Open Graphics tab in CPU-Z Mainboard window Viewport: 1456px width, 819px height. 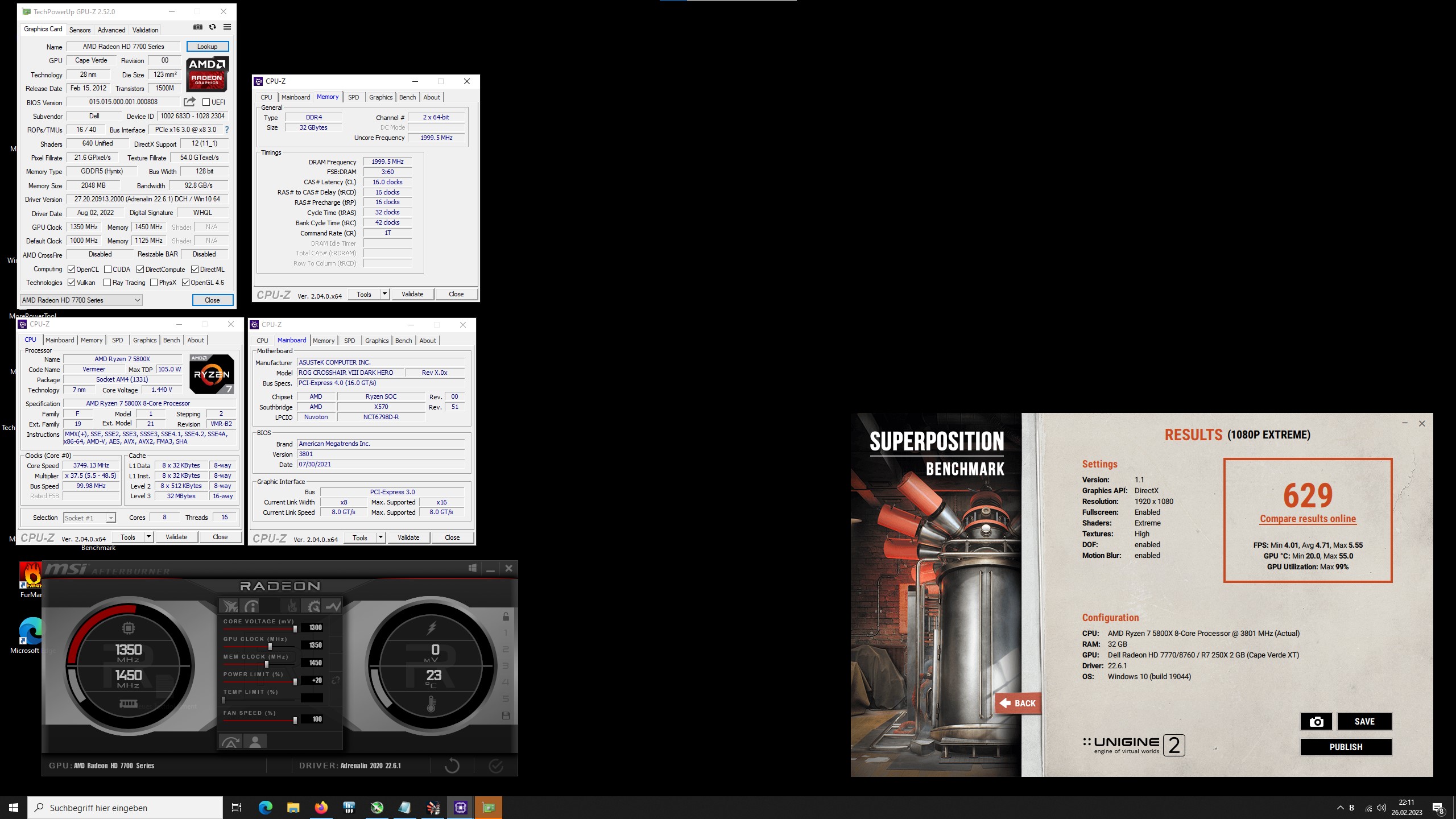tap(377, 341)
